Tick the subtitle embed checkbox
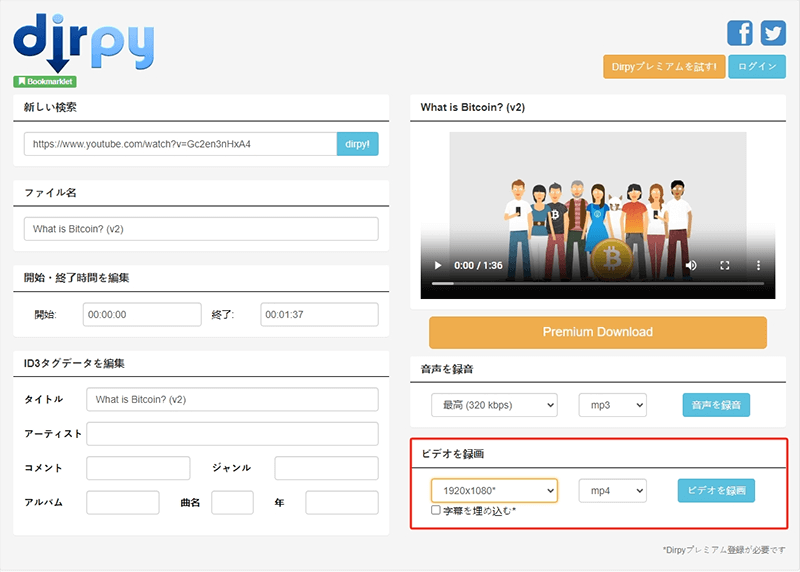800x572 pixels. coord(436,510)
